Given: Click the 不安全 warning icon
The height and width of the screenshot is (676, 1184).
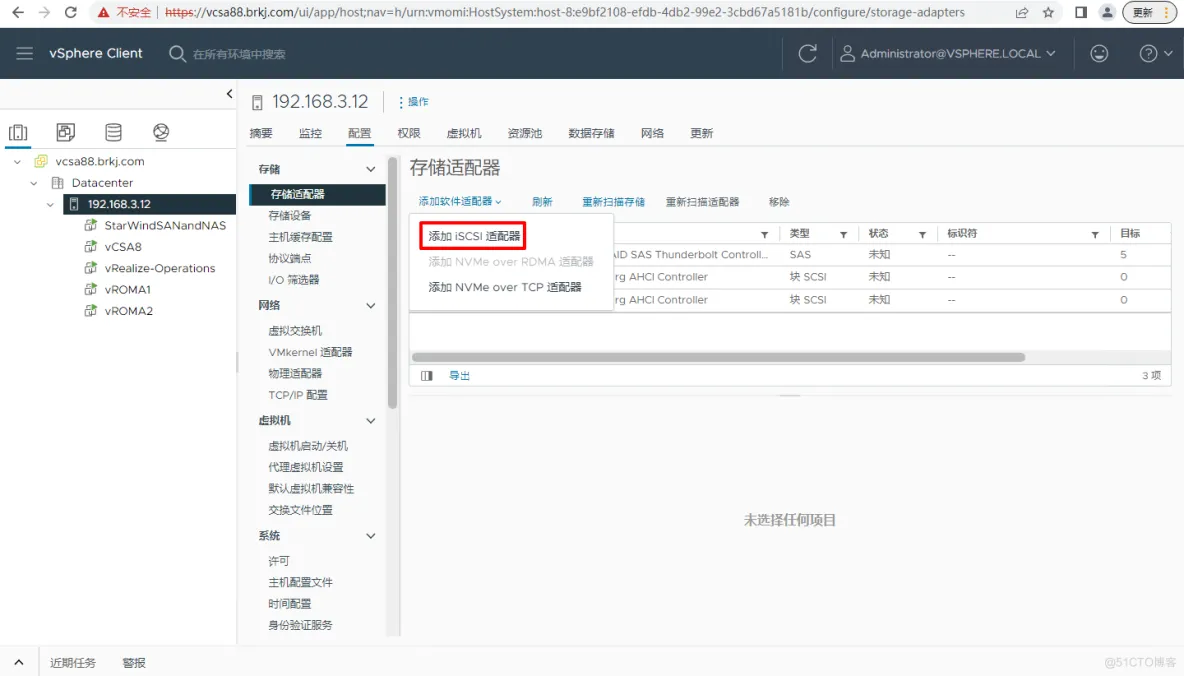Looking at the screenshot, I should point(103,12).
